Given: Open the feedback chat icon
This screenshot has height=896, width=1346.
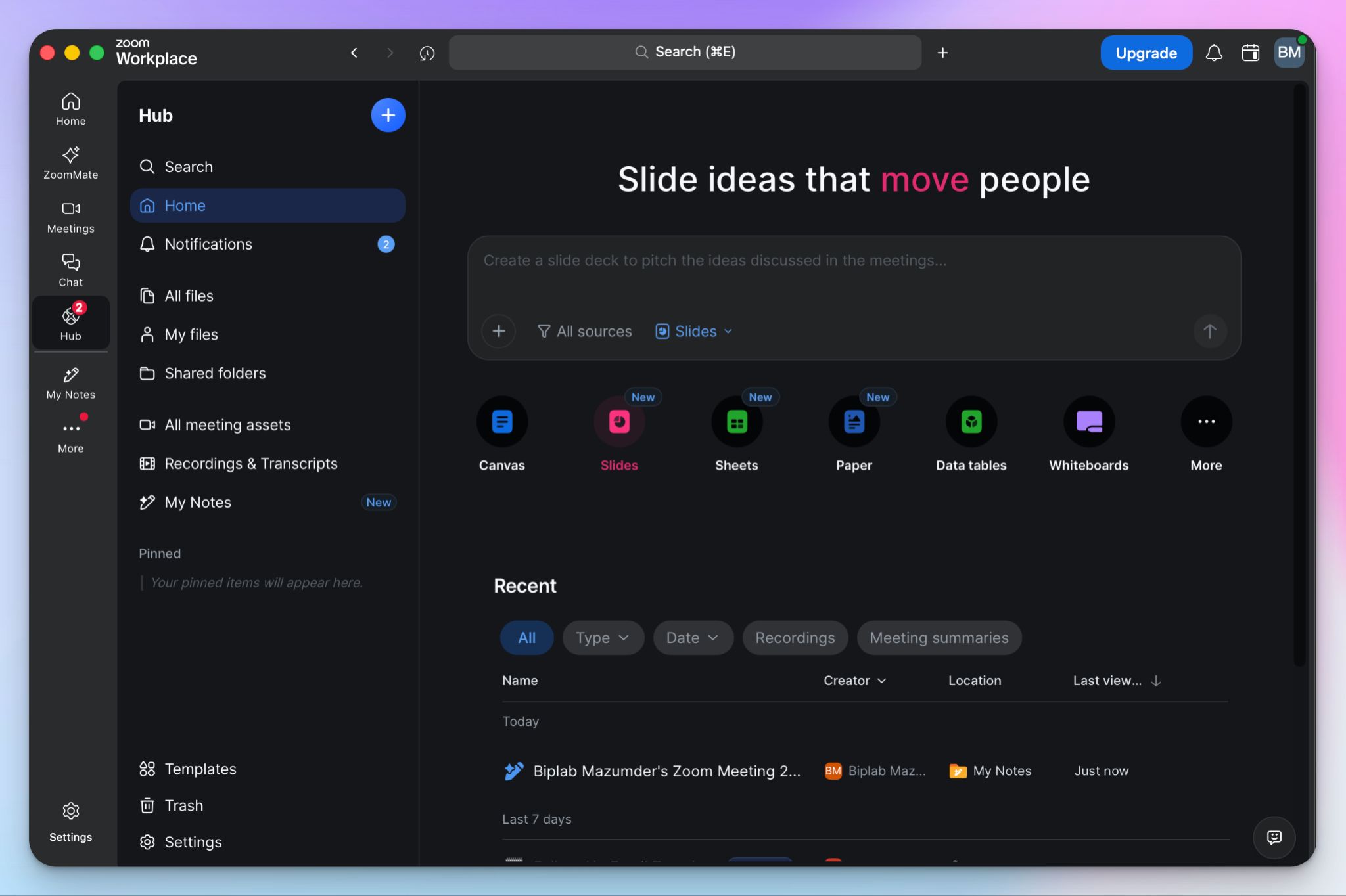Looking at the screenshot, I should [x=1274, y=837].
